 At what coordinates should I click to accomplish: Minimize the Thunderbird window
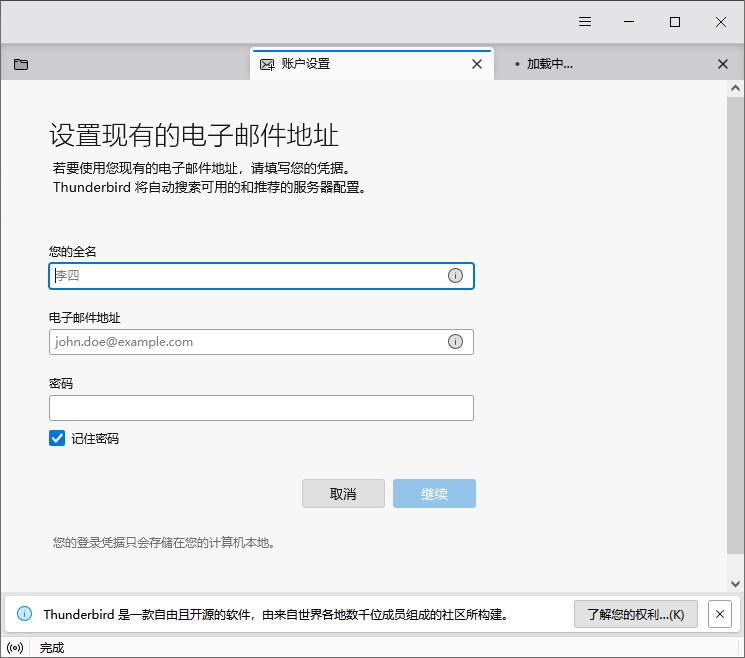pos(629,22)
